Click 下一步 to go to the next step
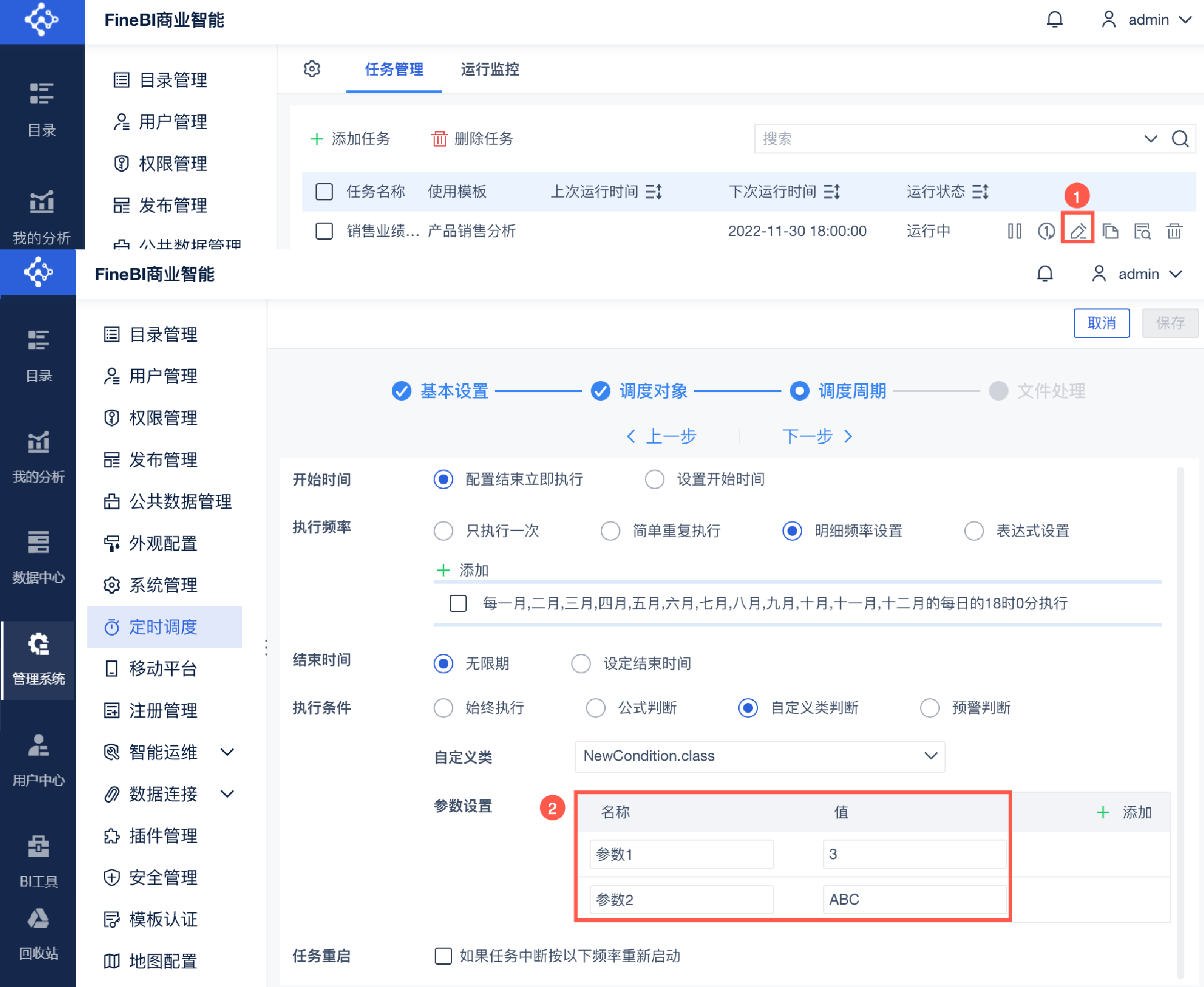The image size is (1204, 987). pos(817,436)
